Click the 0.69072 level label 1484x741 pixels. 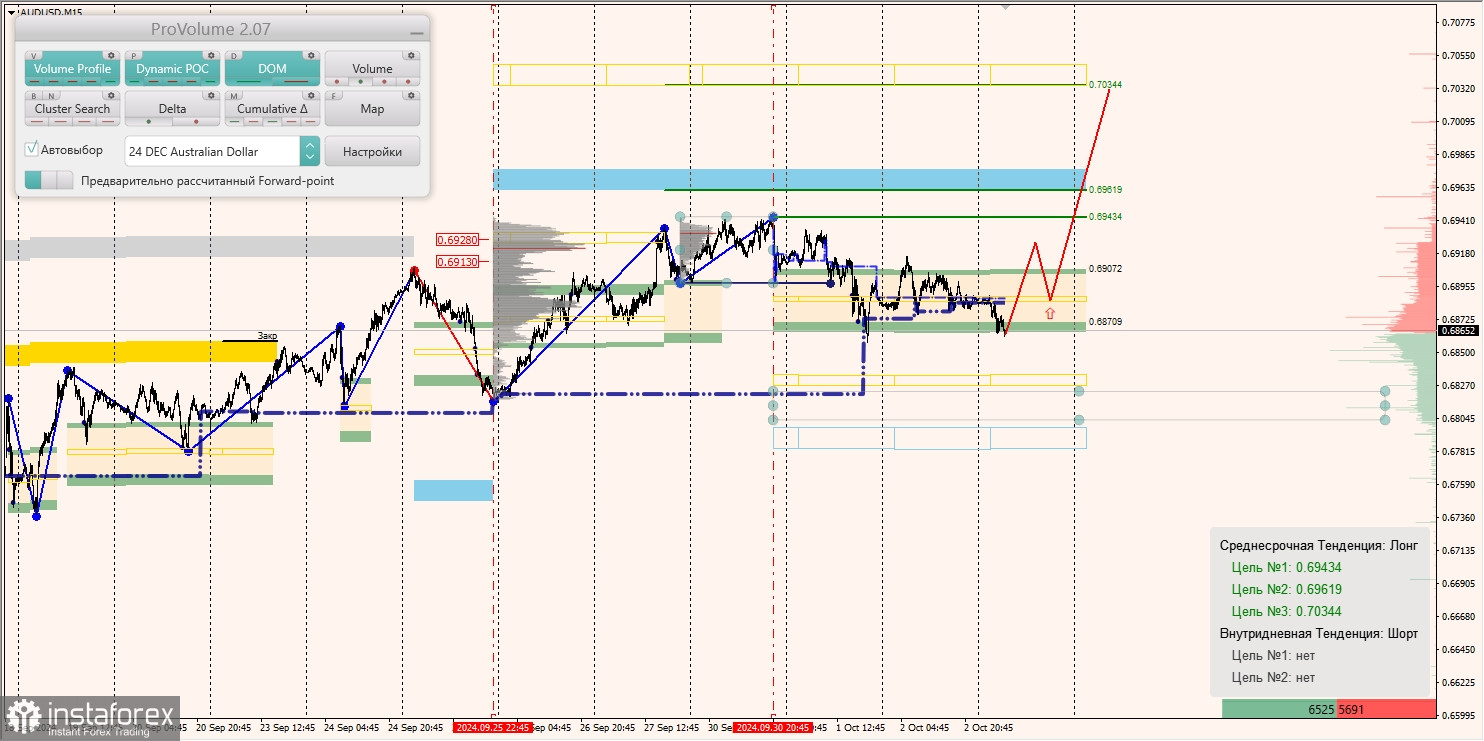(1106, 269)
